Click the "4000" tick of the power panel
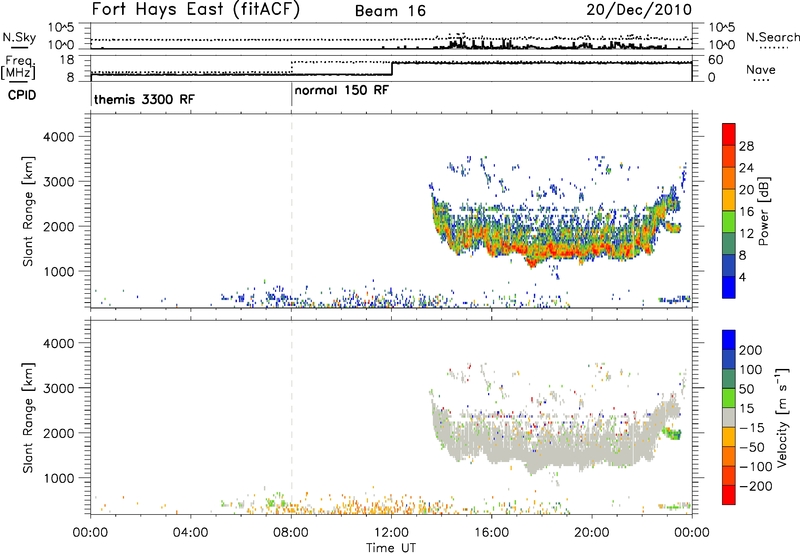 point(59,137)
